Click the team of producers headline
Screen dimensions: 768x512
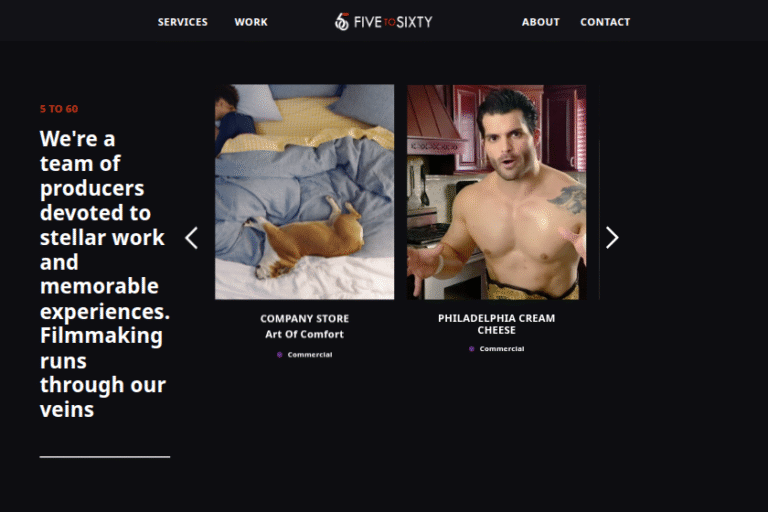pos(105,274)
